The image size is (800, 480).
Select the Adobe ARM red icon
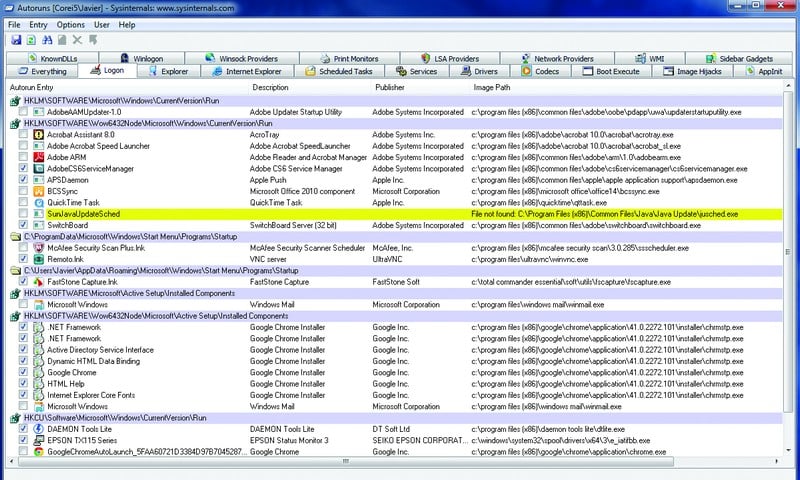[38, 157]
